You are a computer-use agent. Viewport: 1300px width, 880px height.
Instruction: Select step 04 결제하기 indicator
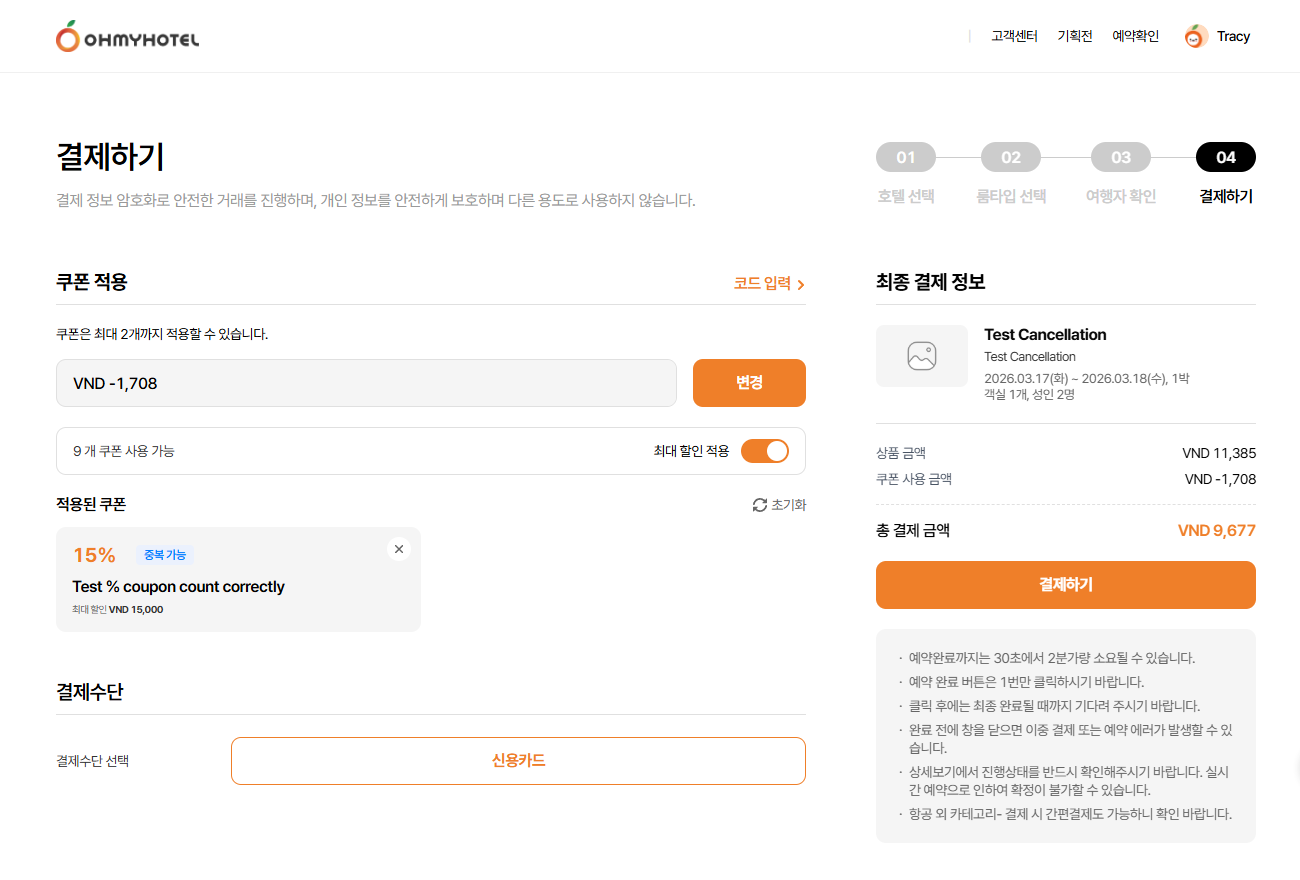coord(1226,158)
